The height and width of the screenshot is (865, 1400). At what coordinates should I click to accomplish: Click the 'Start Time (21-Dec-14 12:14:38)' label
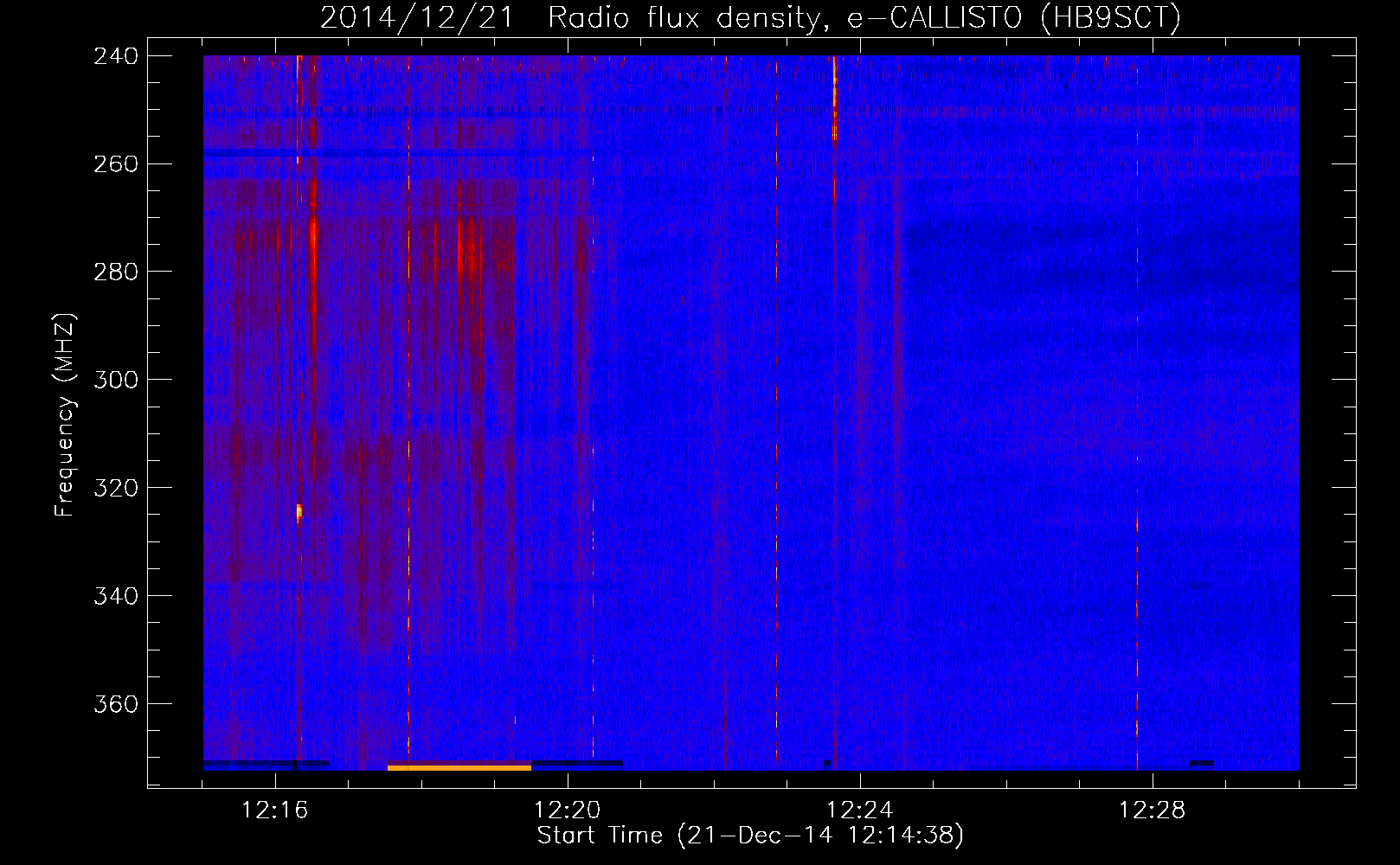point(750,836)
